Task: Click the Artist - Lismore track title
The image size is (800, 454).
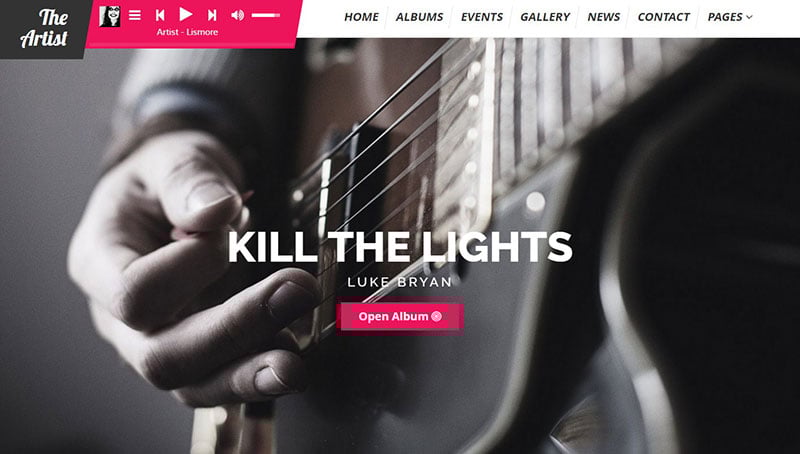Action: (x=187, y=32)
